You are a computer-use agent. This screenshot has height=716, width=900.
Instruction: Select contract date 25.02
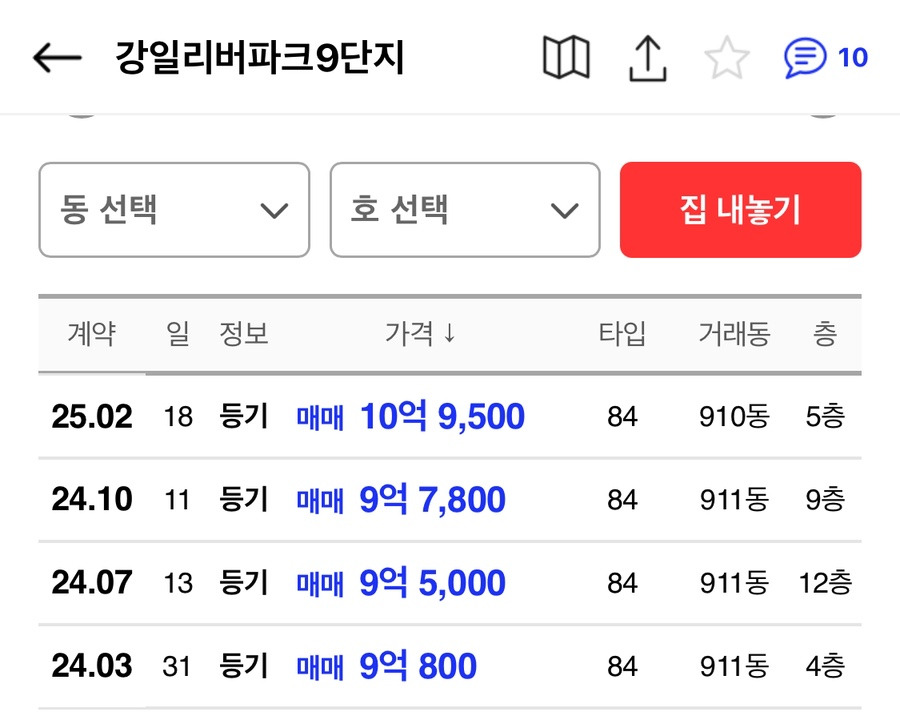(92, 416)
